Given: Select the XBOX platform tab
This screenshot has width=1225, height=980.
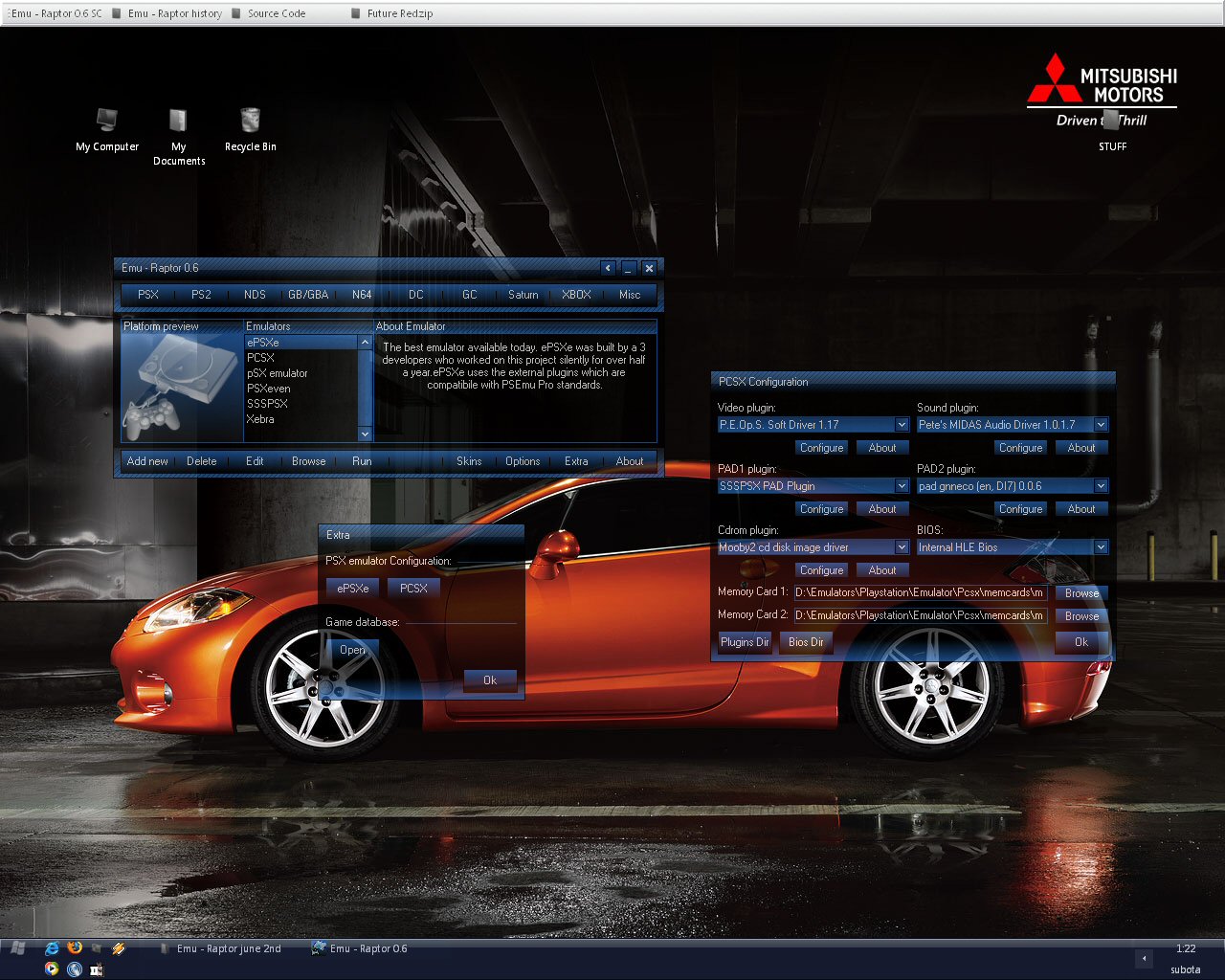Looking at the screenshot, I should tap(576, 295).
